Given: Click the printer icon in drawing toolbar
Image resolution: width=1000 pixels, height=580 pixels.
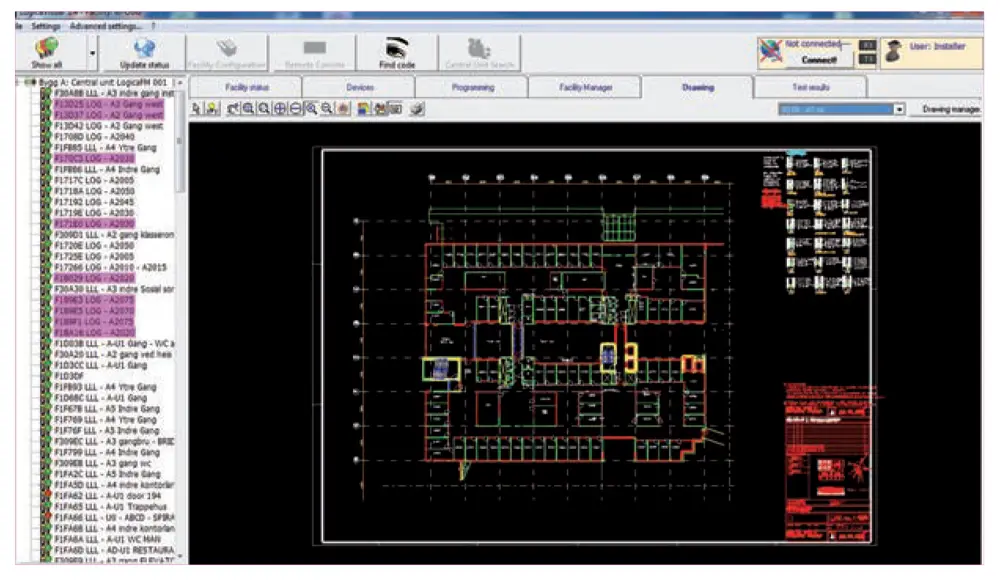Looking at the screenshot, I should (416, 108).
